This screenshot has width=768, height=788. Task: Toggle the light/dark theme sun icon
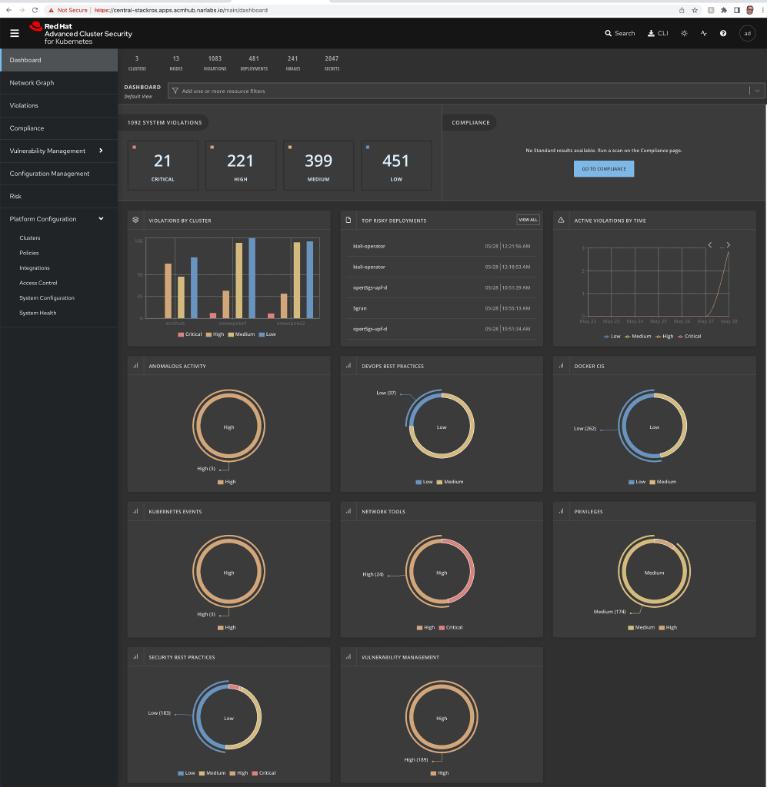684,33
